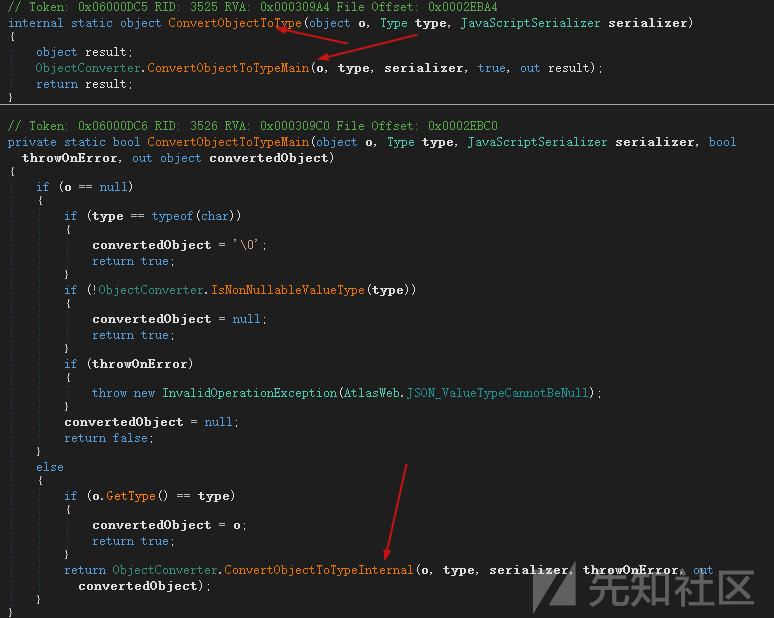Click the 'true' argument in ConvertObjectToTypeMain call
The width and height of the screenshot is (774, 618).
(491, 68)
